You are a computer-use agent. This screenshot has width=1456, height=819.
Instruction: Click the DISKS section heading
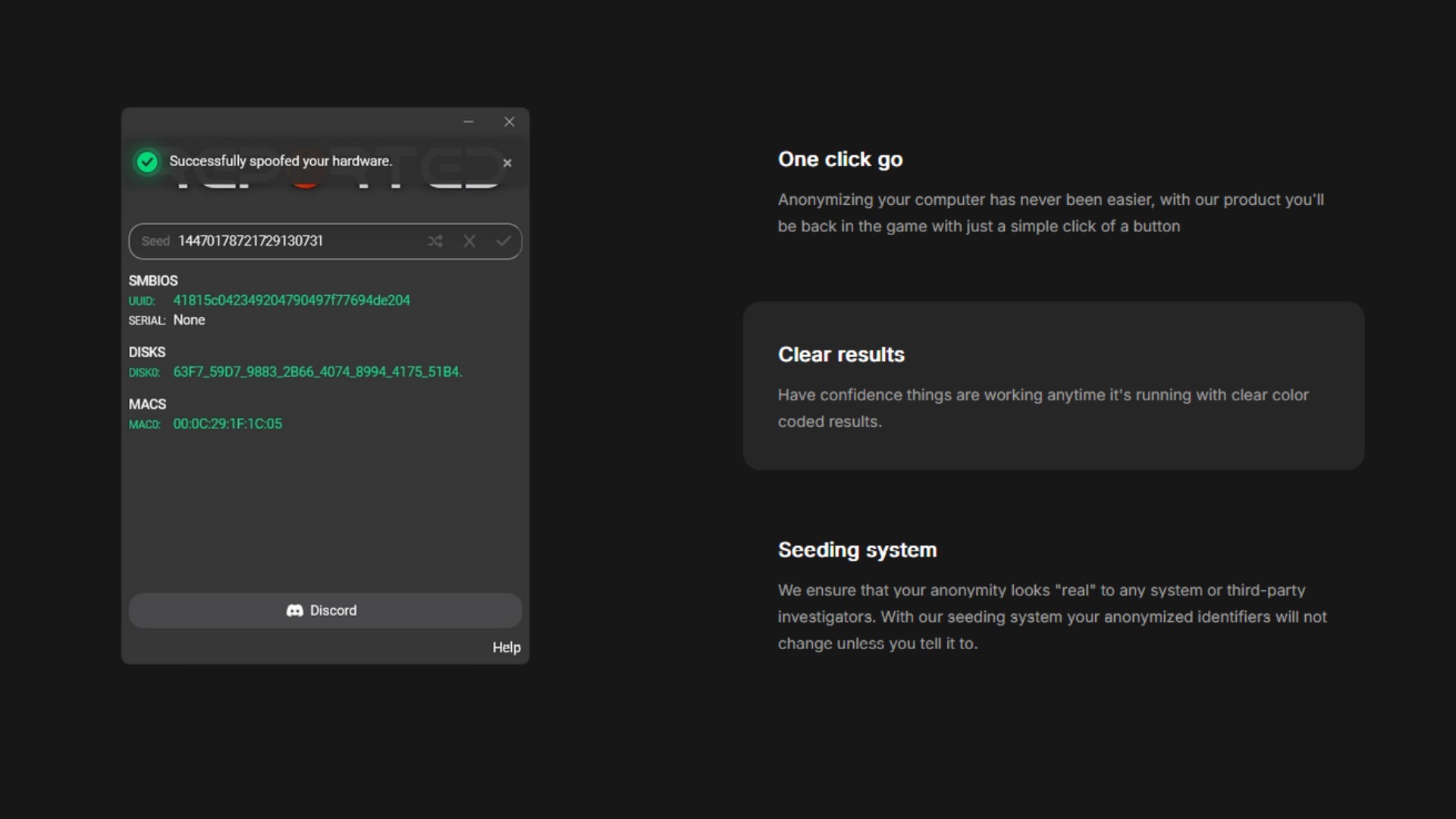pos(147,353)
